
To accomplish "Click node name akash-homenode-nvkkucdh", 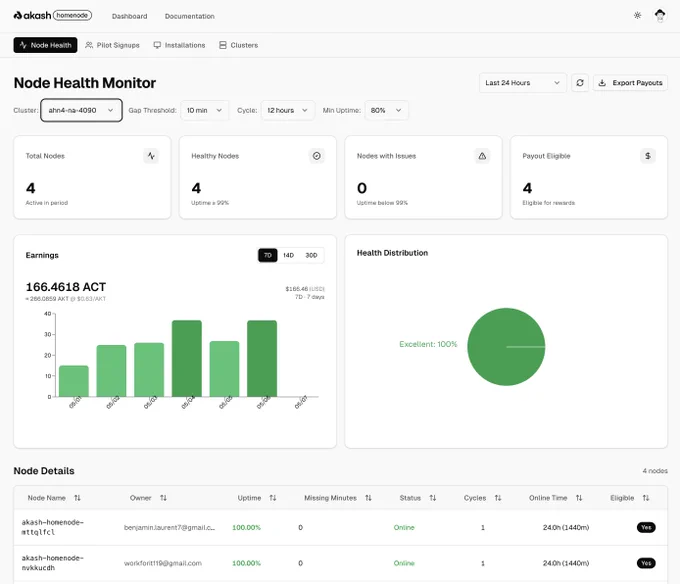I will point(52,563).
